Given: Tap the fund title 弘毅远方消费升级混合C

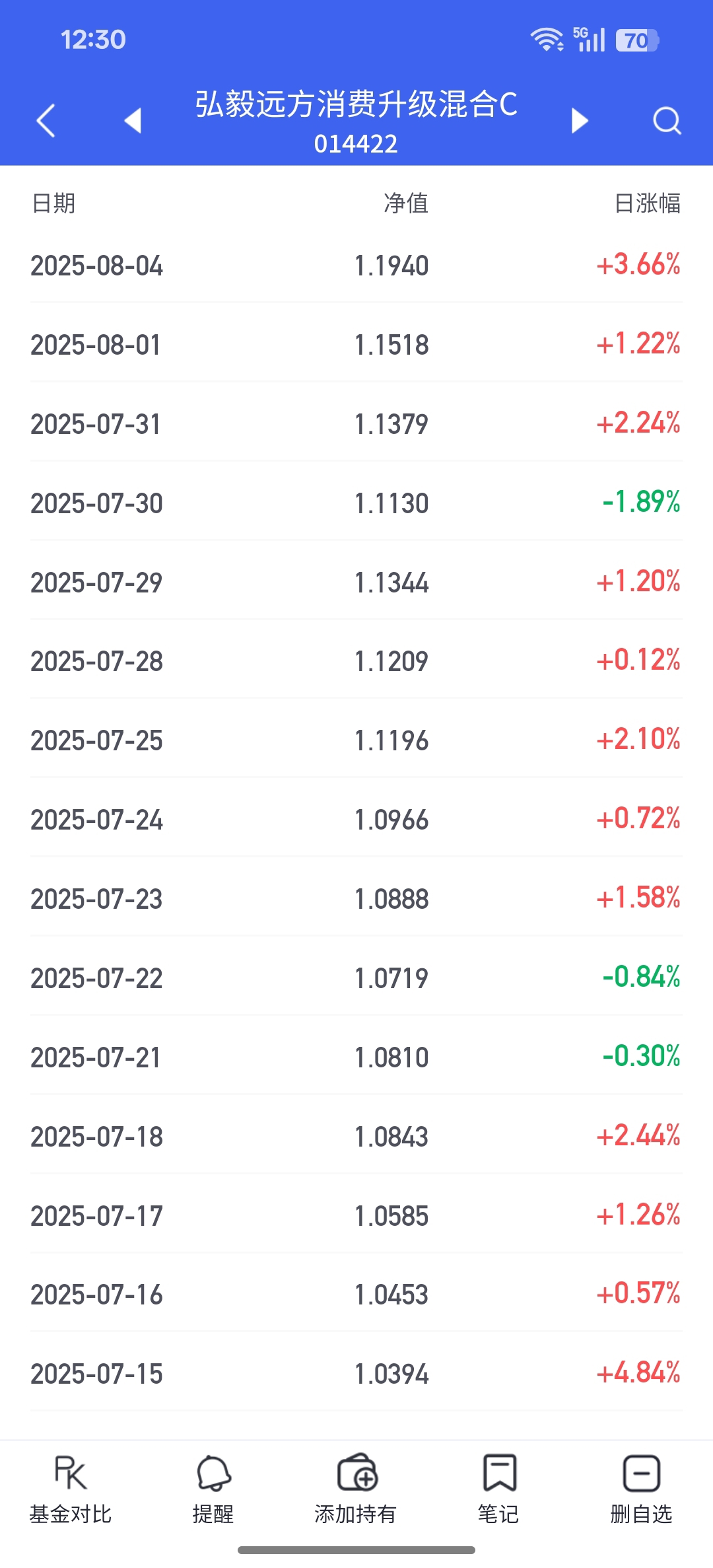Looking at the screenshot, I should [x=356, y=104].
